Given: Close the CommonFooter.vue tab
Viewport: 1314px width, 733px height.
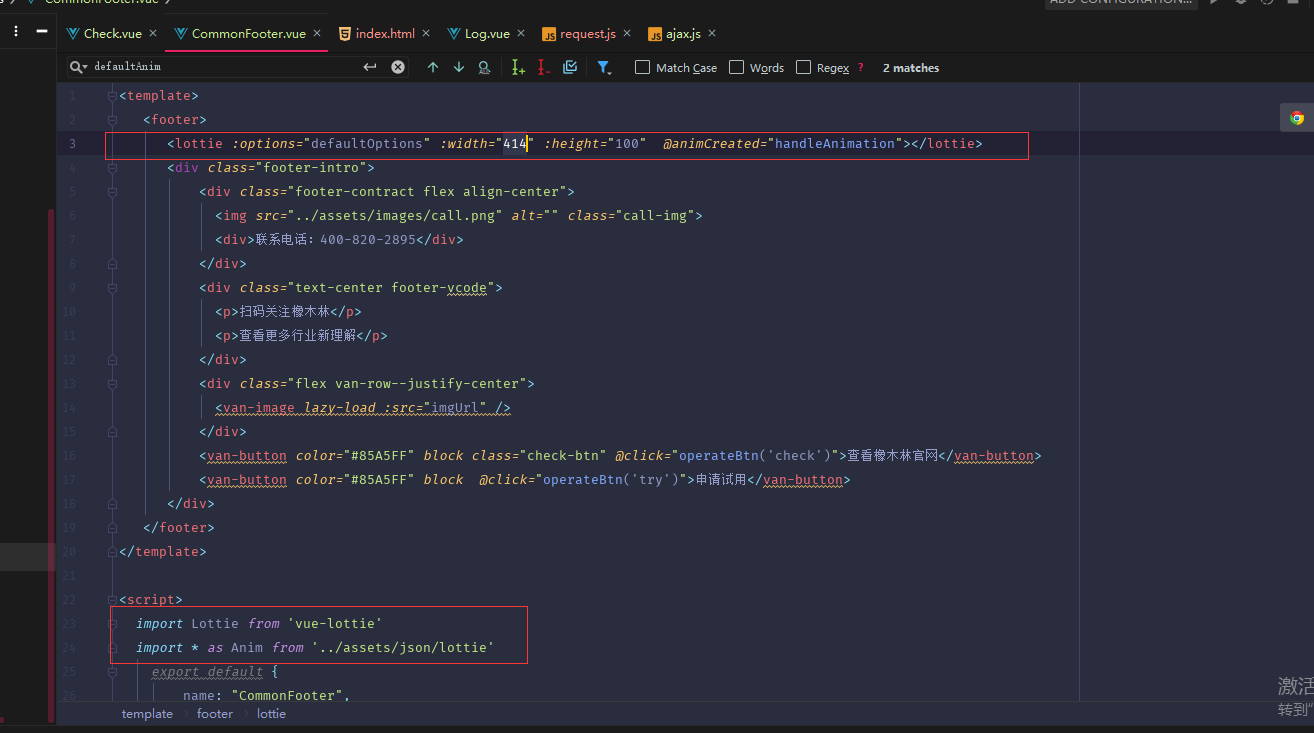Looking at the screenshot, I should 317,33.
